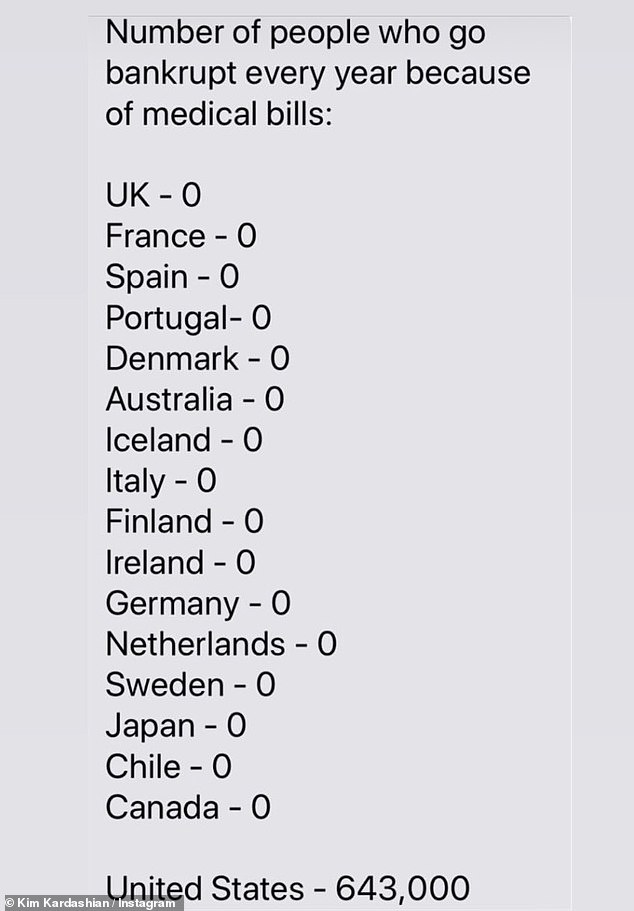The image size is (634, 911).
Task: Click the Ireland - 0 entry
Action: tap(180, 562)
